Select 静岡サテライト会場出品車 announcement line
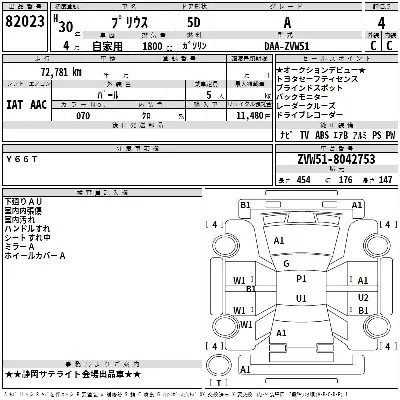 (73, 374)
